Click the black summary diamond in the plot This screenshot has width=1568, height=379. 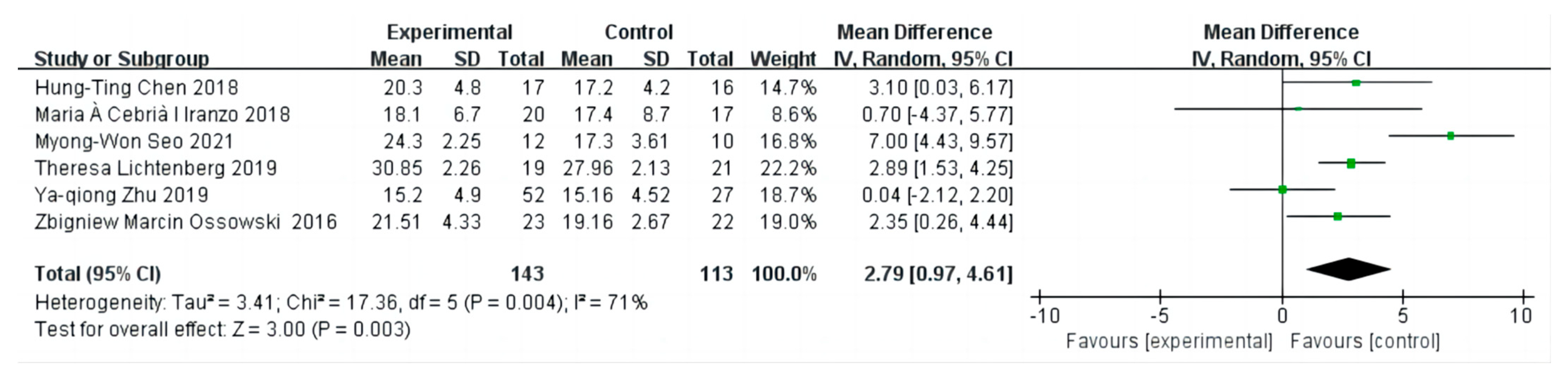pos(1348,269)
